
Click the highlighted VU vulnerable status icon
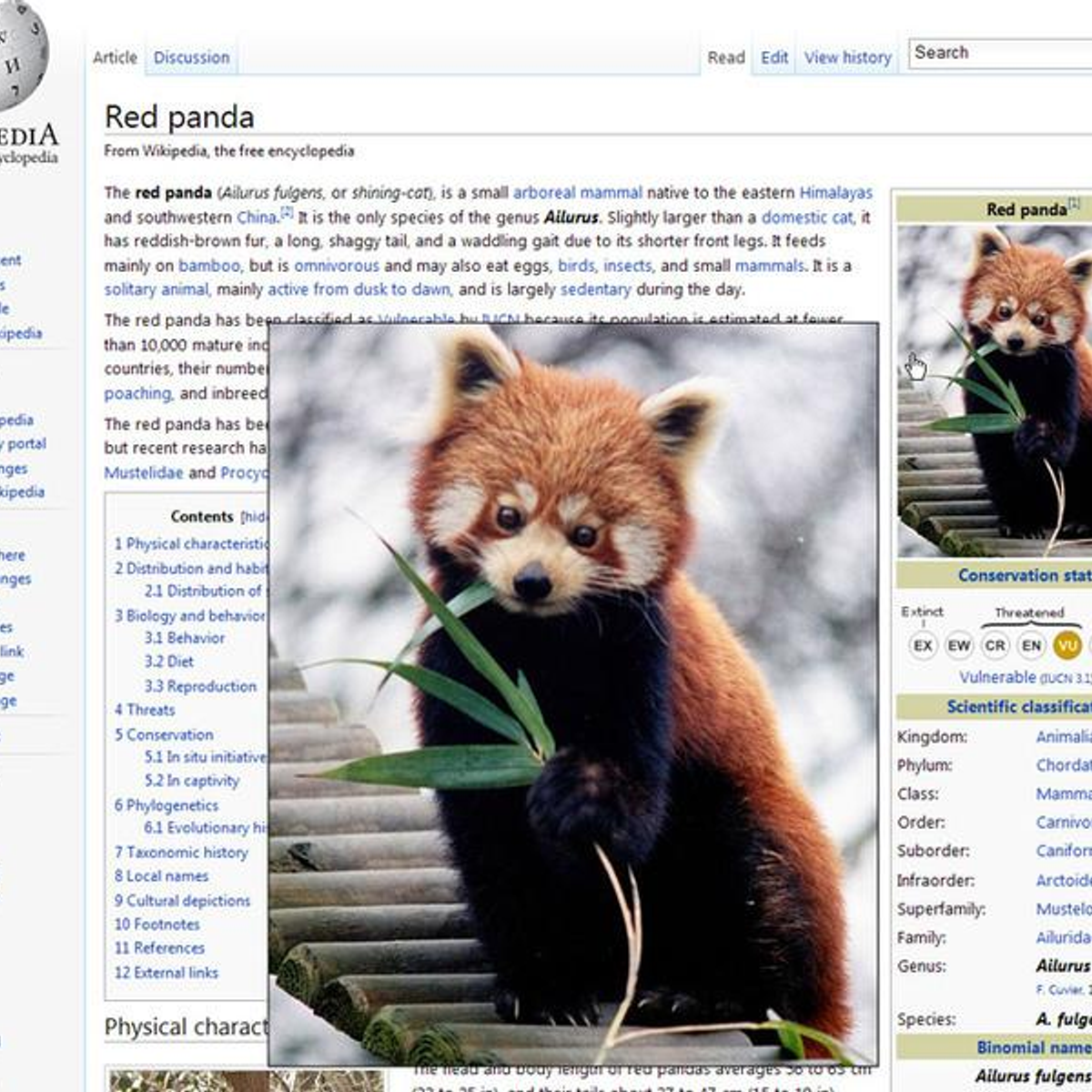tap(1067, 645)
